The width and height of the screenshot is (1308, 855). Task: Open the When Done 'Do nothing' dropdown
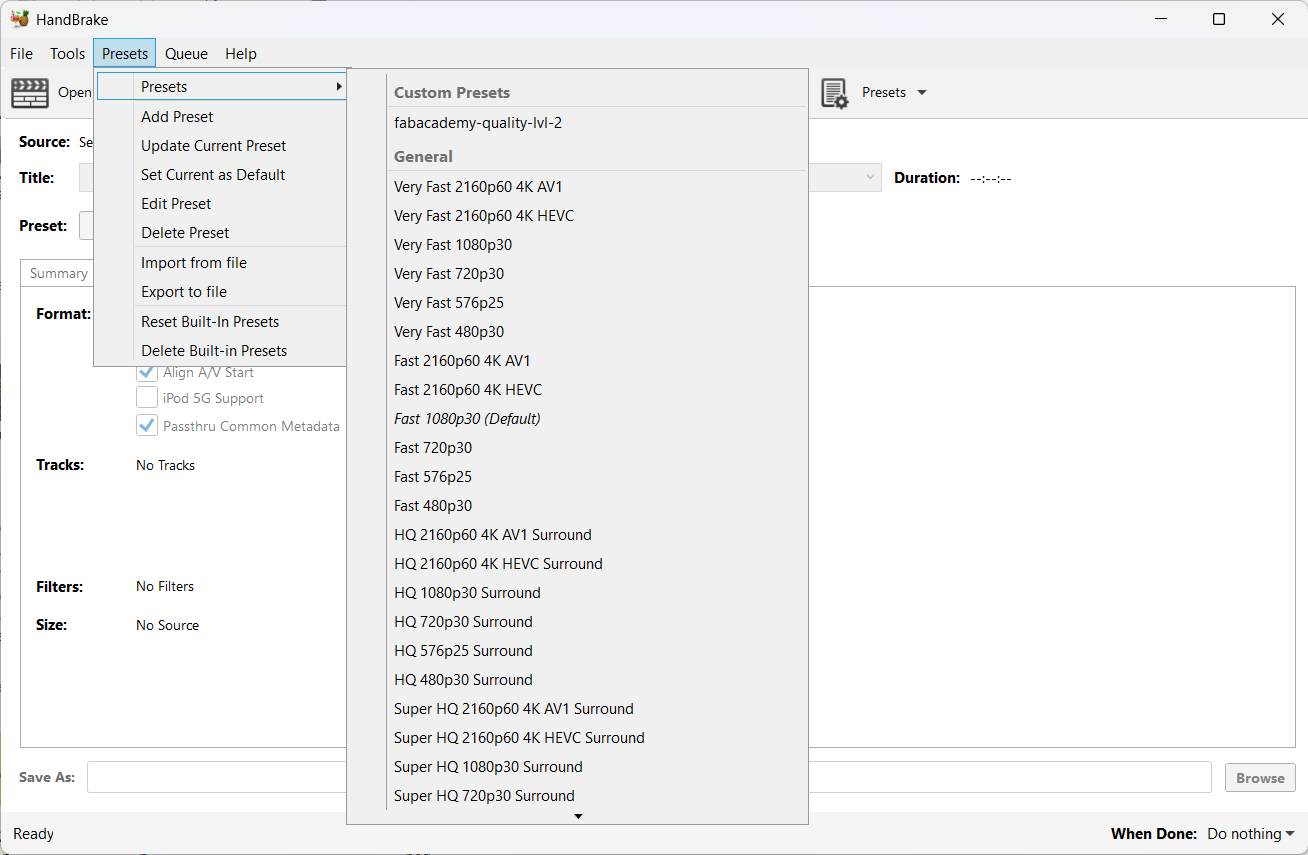[x=1250, y=834]
